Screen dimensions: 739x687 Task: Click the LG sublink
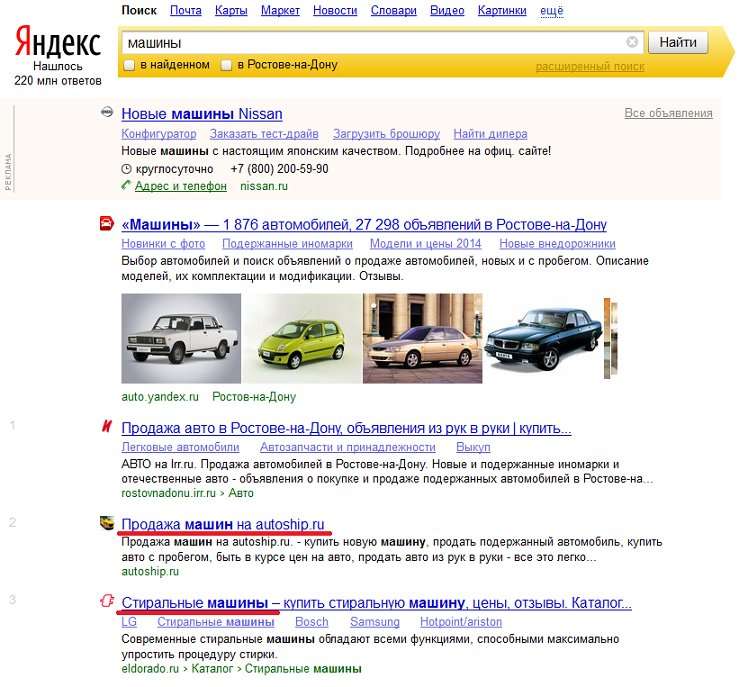129,622
